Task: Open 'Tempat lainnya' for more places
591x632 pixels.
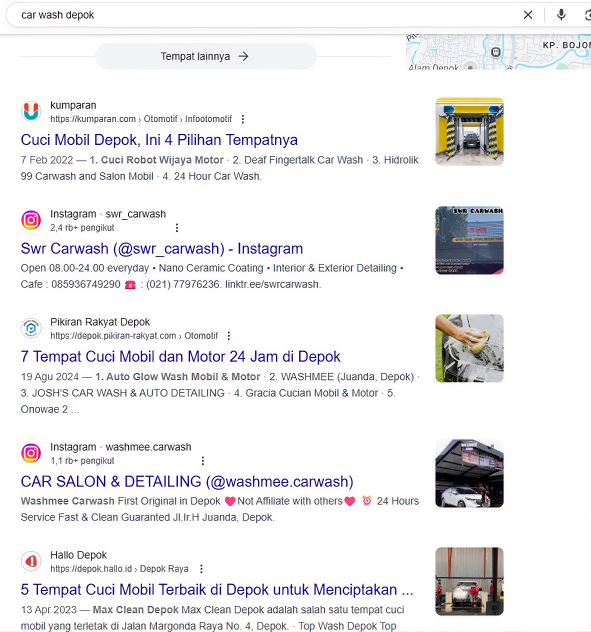Action: click(x=206, y=56)
